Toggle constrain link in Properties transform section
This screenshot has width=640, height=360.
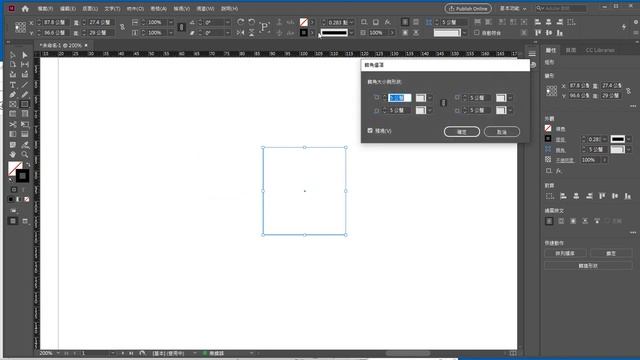(x=629, y=91)
